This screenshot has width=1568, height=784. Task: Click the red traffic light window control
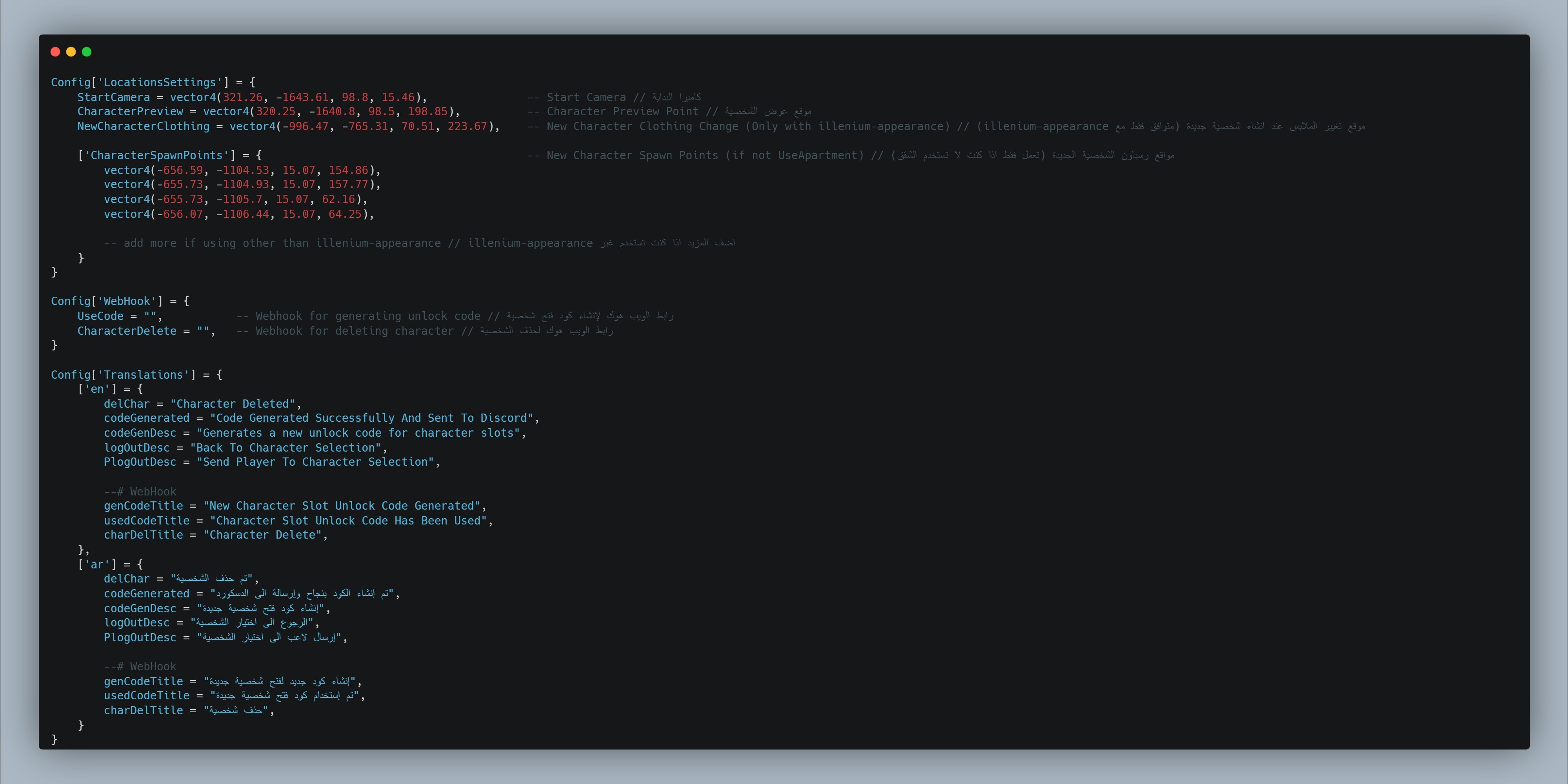55,52
